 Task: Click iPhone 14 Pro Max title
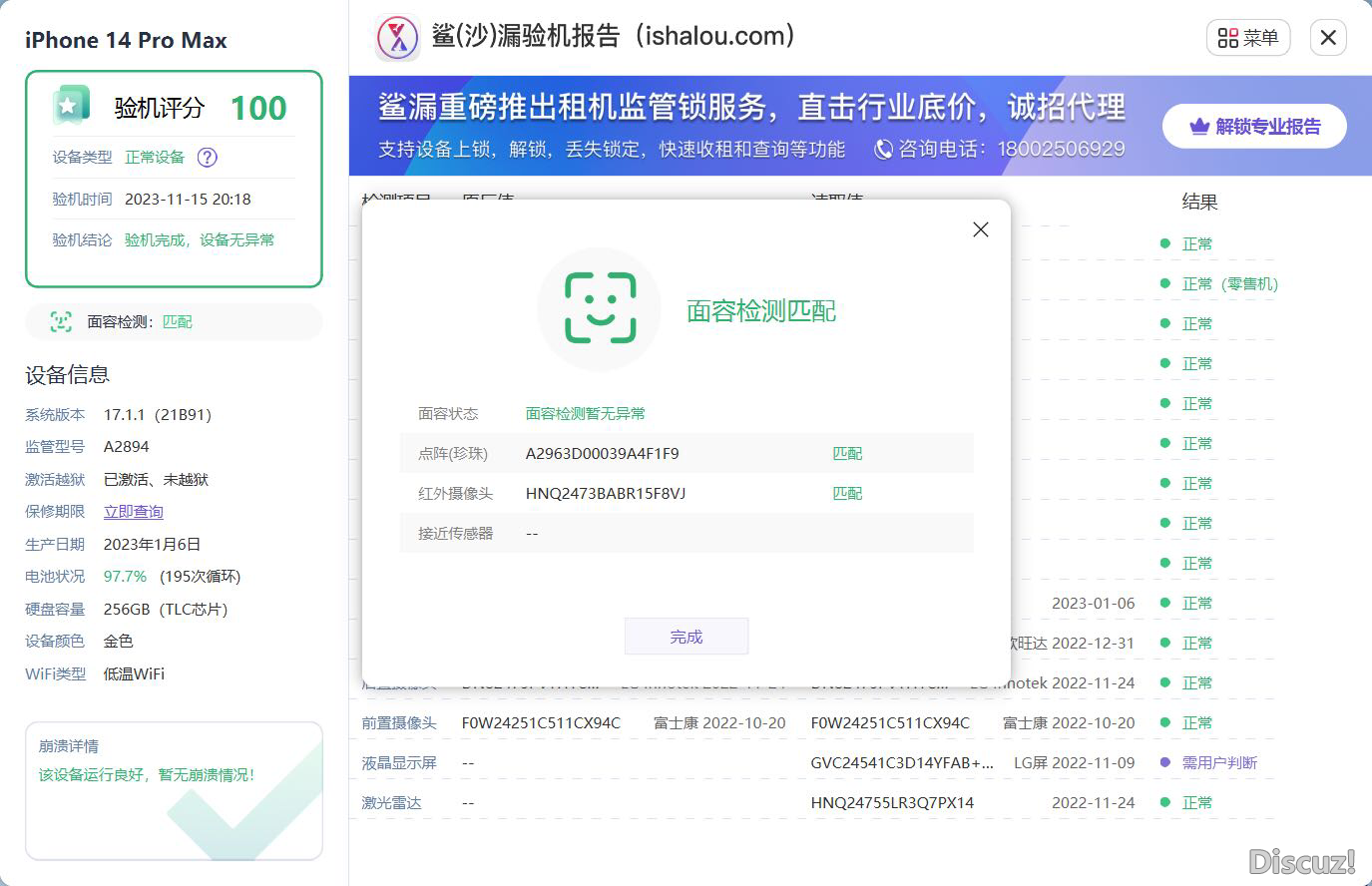[126, 41]
